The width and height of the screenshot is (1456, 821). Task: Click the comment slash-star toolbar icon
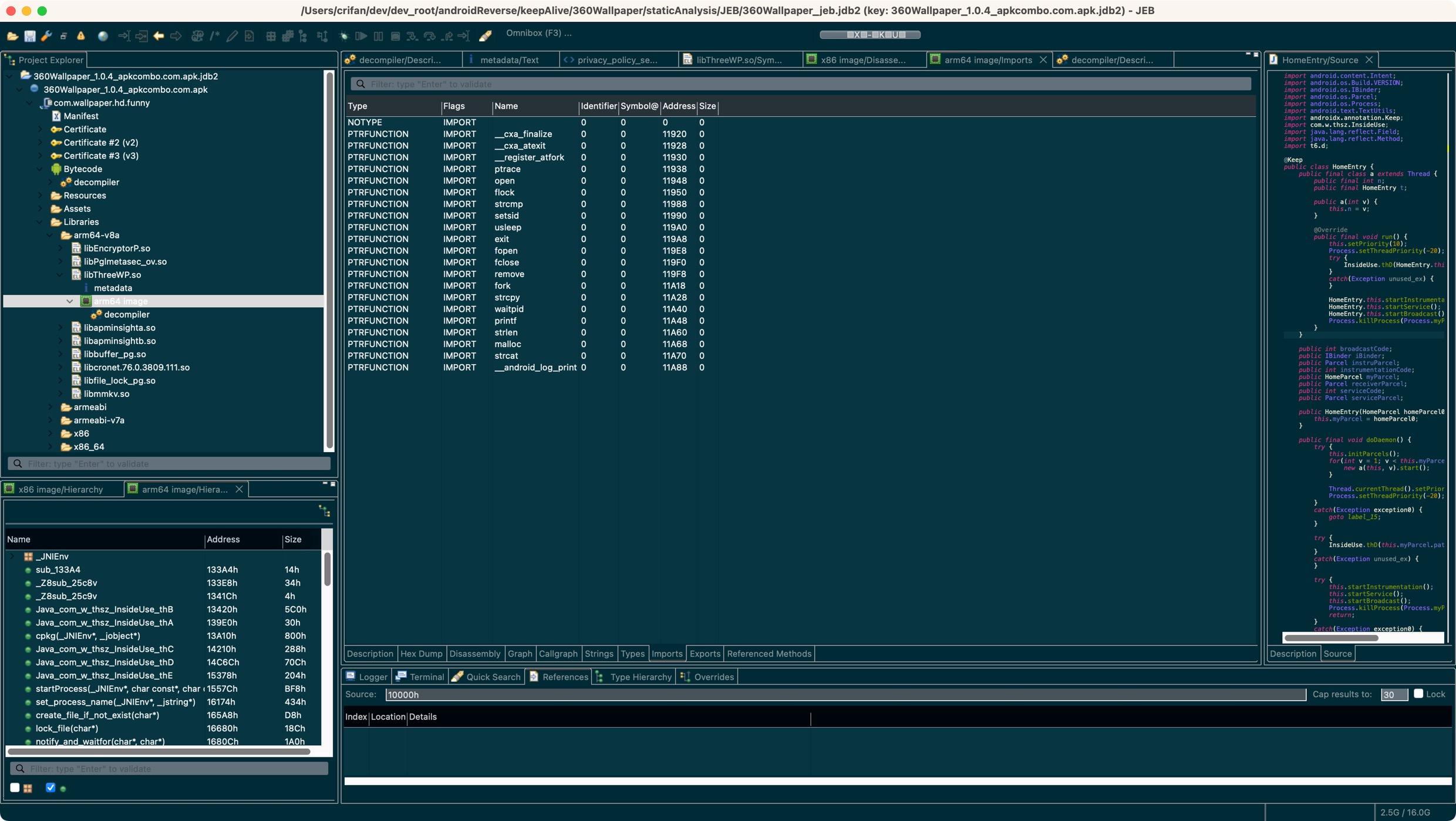[x=215, y=36]
